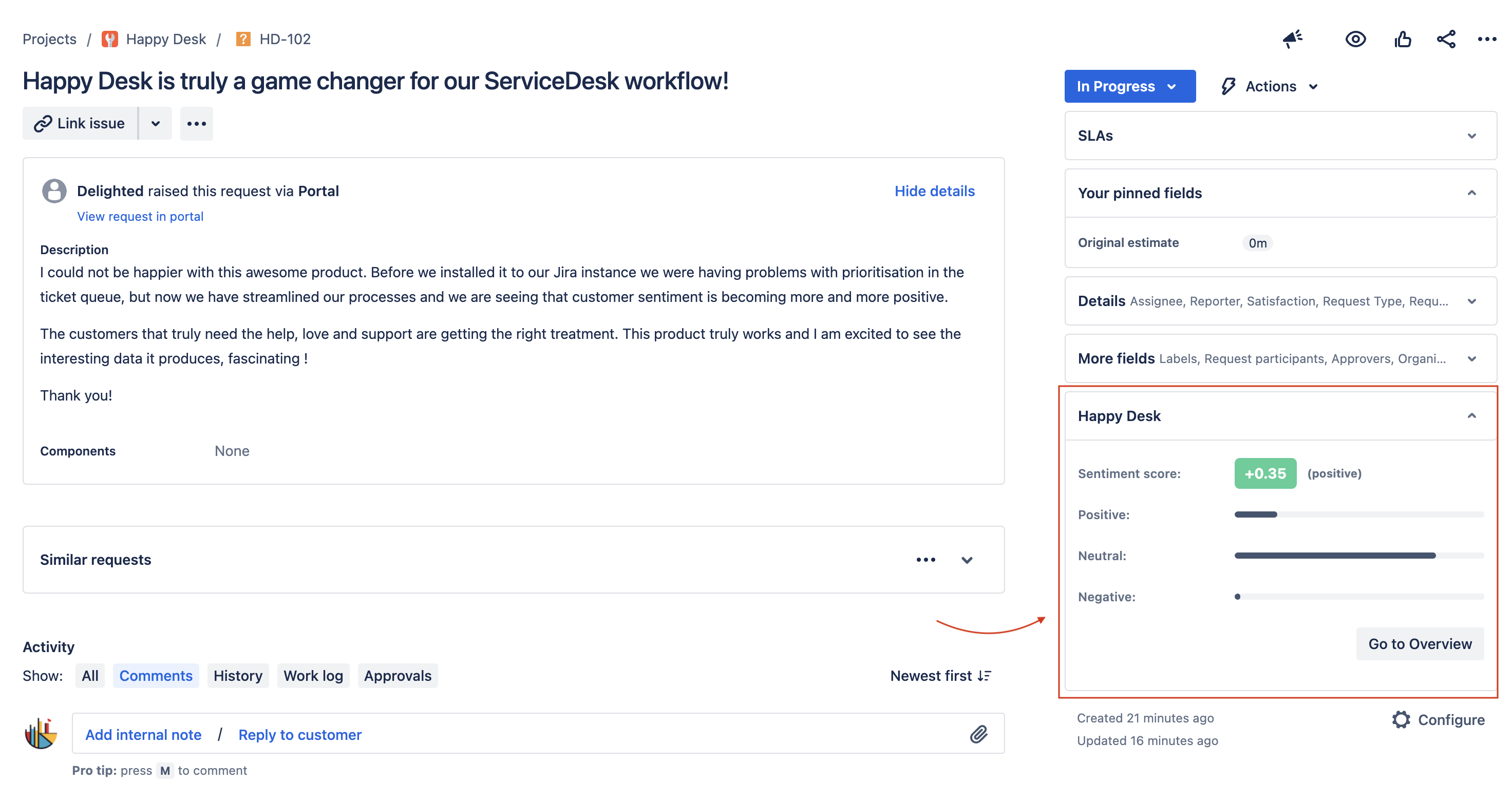Screen dimensions: 1512x801
Task: Open the Actions dropdown
Action: [x=1269, y=86]
